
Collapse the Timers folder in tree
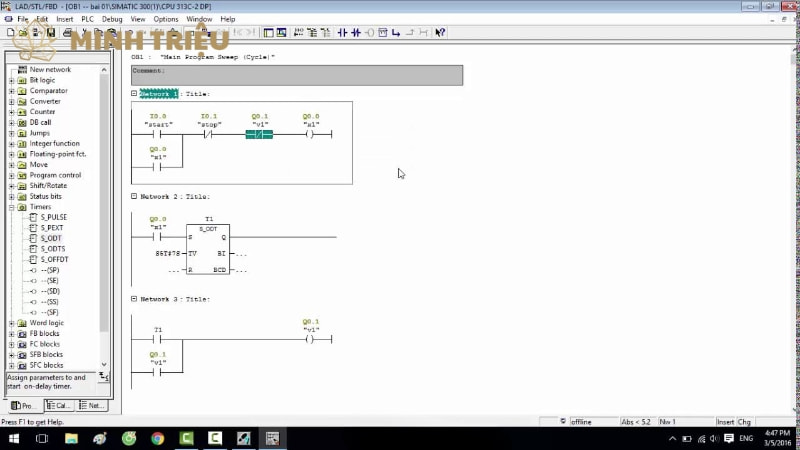tap(12, 207)
